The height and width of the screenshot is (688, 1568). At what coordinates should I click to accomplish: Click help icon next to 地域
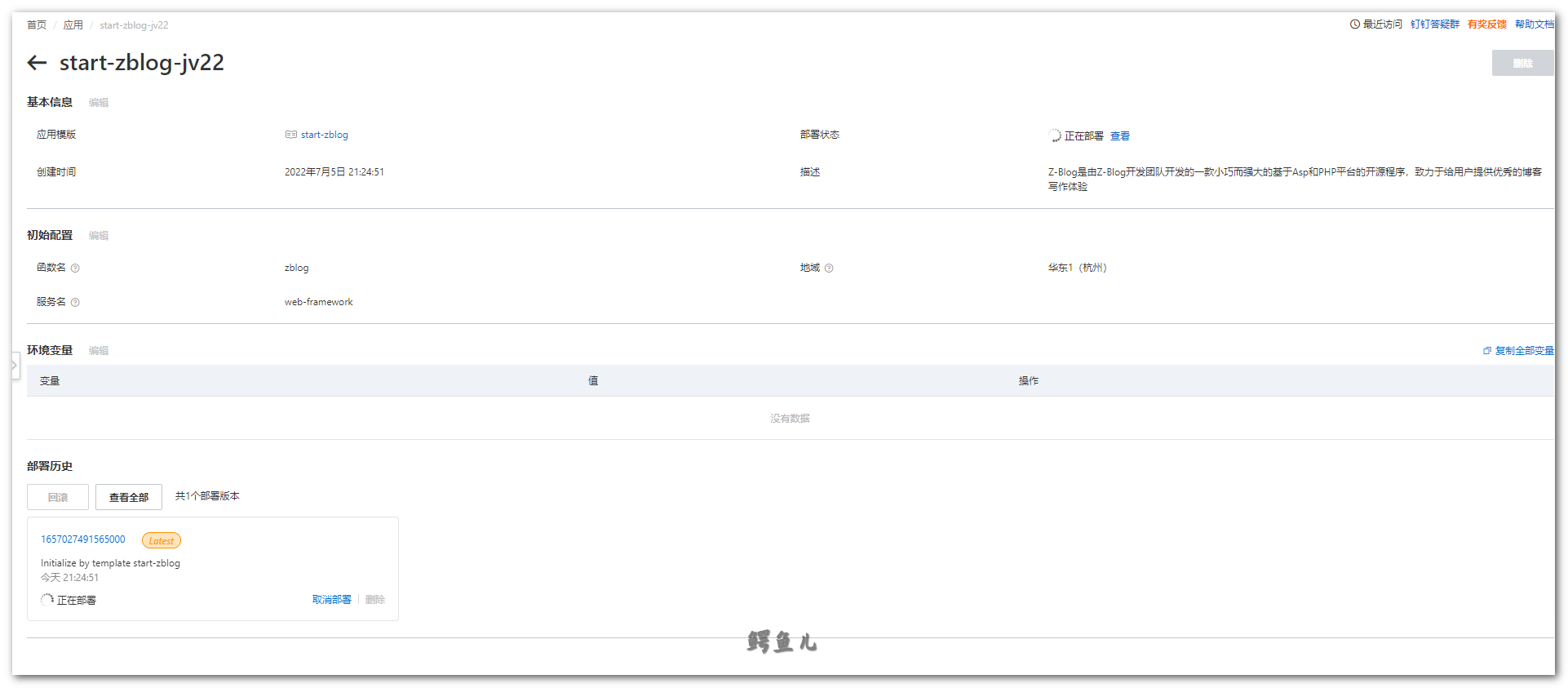(829, 269)
